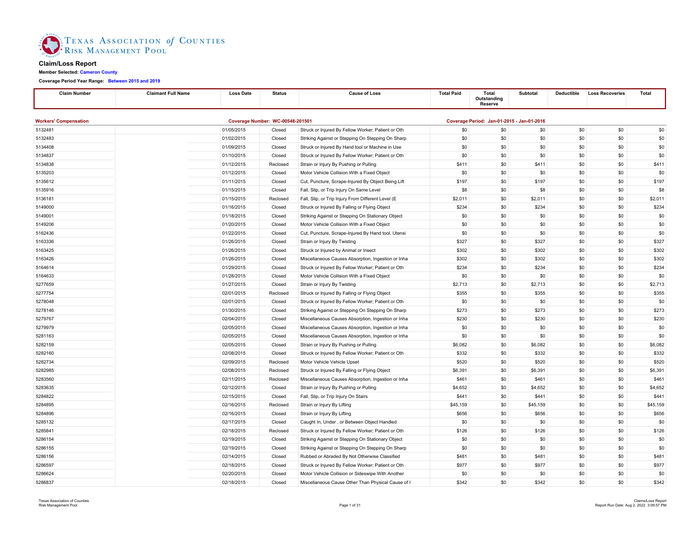Click the Workers' Compensation section heading
This screenshot has height=540, width=700.
62,121
